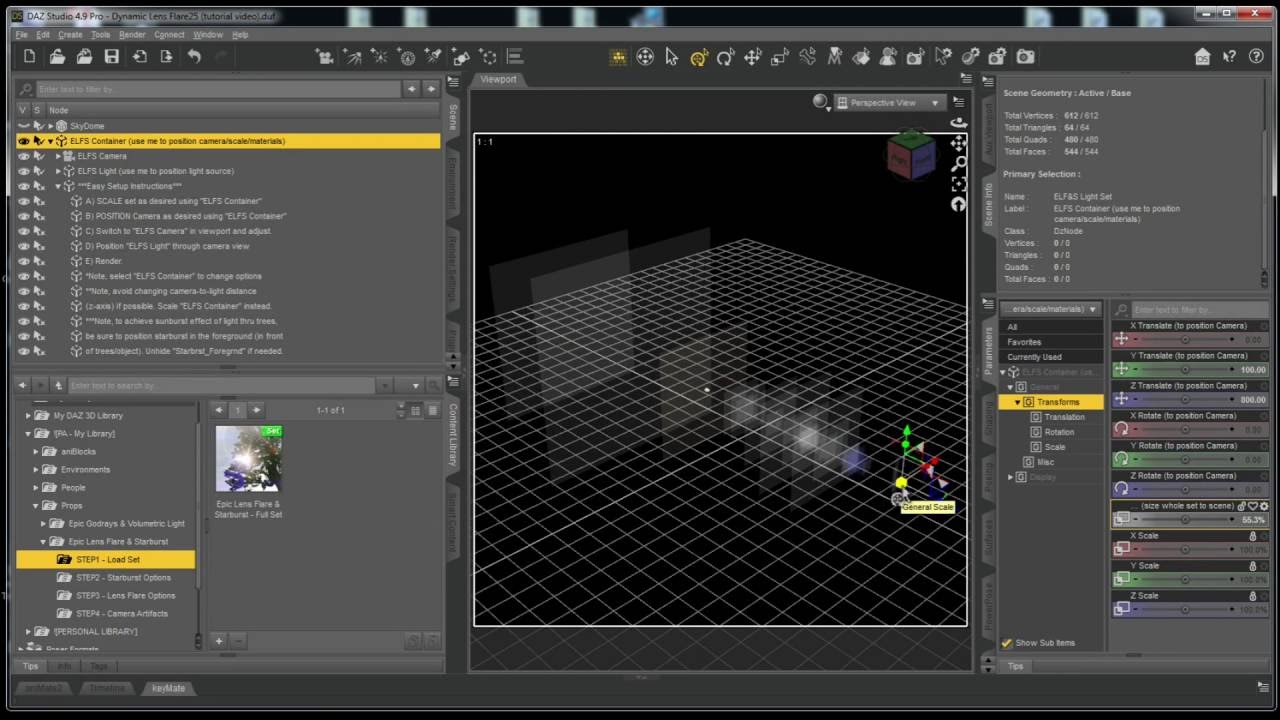The image size is (1280, 720).
Task: Click the viewport orbit camera icon
Action: click(958, 123)
